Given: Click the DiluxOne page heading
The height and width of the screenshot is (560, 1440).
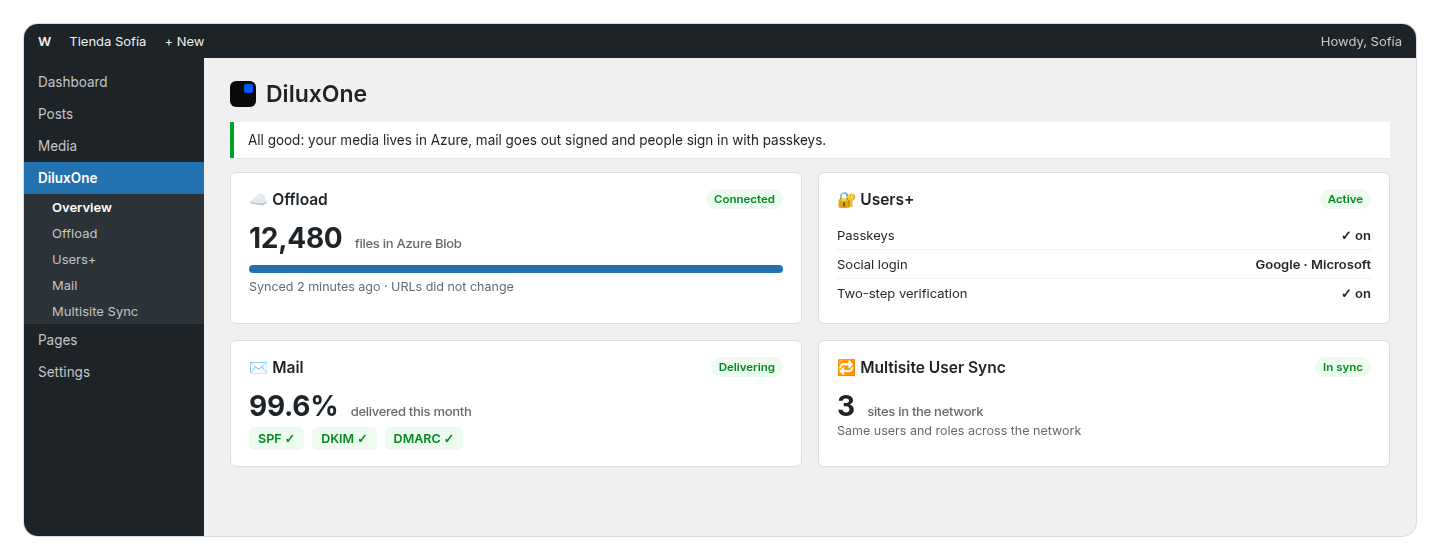Looking at the screenshot, I should [x=316, y=94].
